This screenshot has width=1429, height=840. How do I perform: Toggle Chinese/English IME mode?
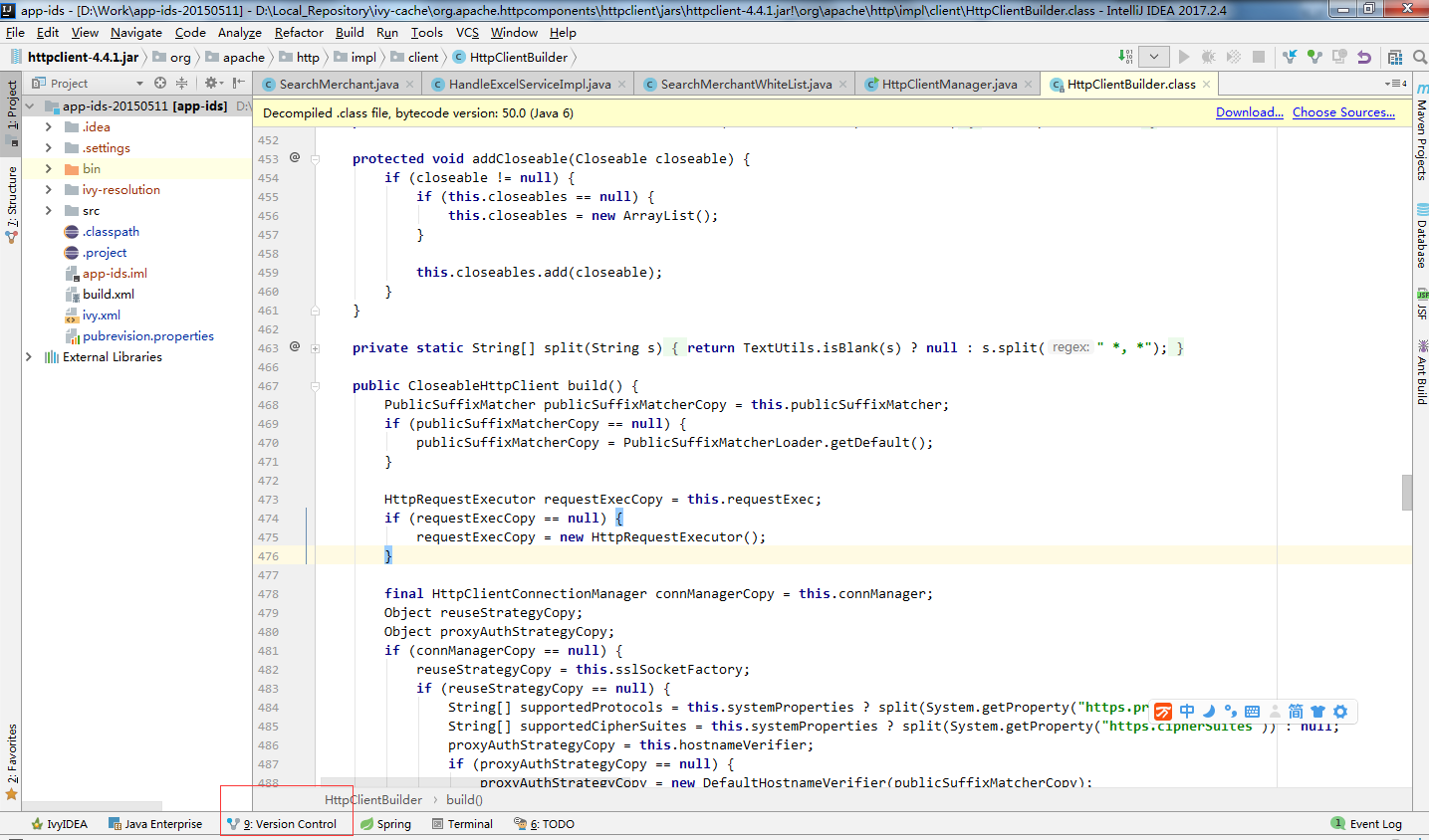tap(1187, 712)
